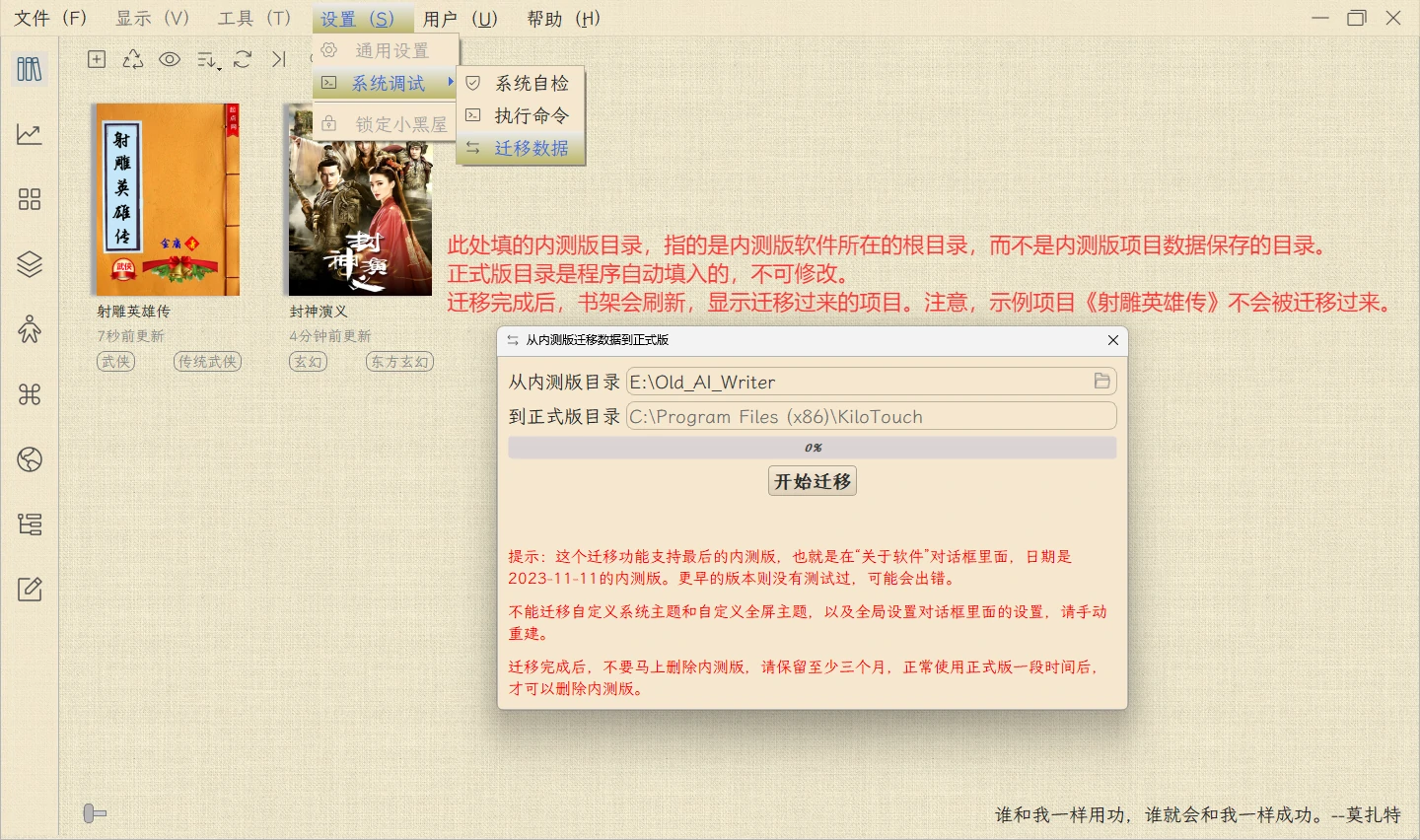Click the 武侠 tag under 射雕英雄传
The image size is (1420, 840).
pyautogui.click(x=116, y=362)
